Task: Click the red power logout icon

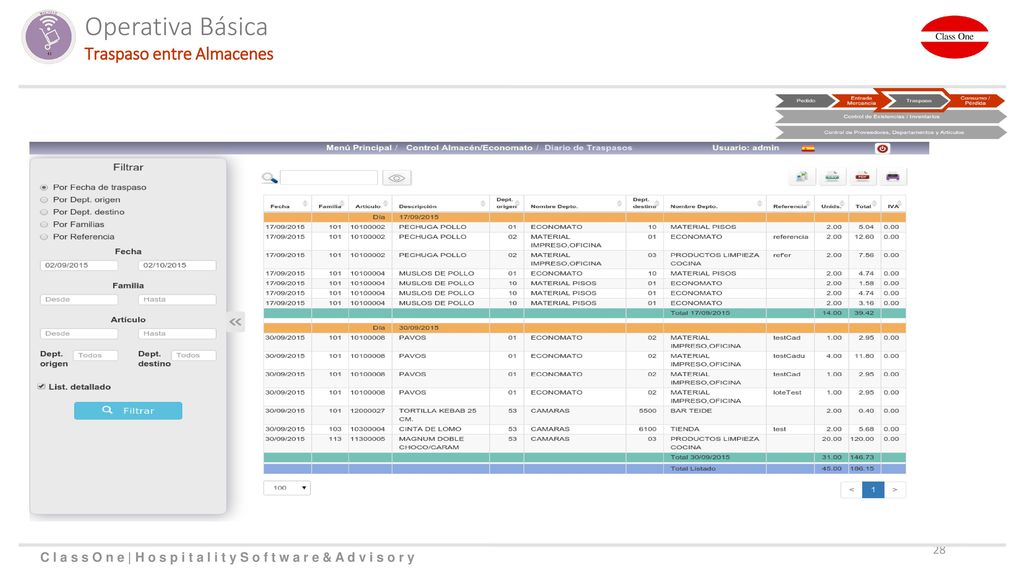Action: pos(882,148)
